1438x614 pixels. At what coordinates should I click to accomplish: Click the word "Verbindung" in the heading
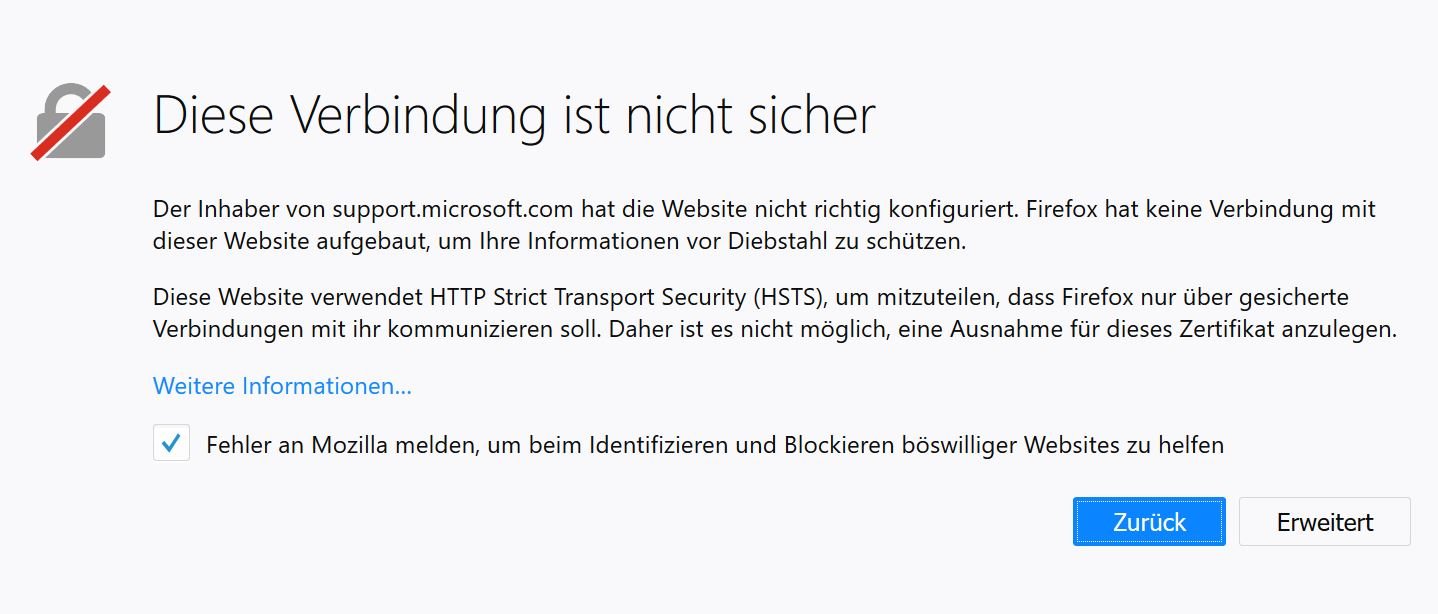(419, 116)
